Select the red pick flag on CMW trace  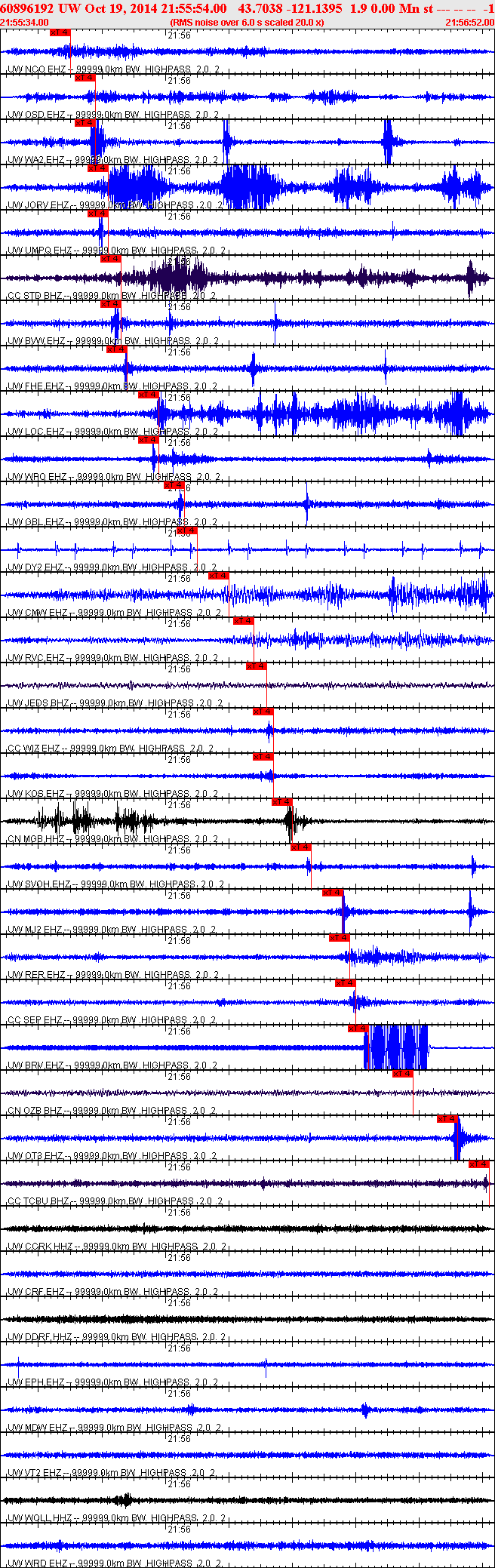click(218, 576)
